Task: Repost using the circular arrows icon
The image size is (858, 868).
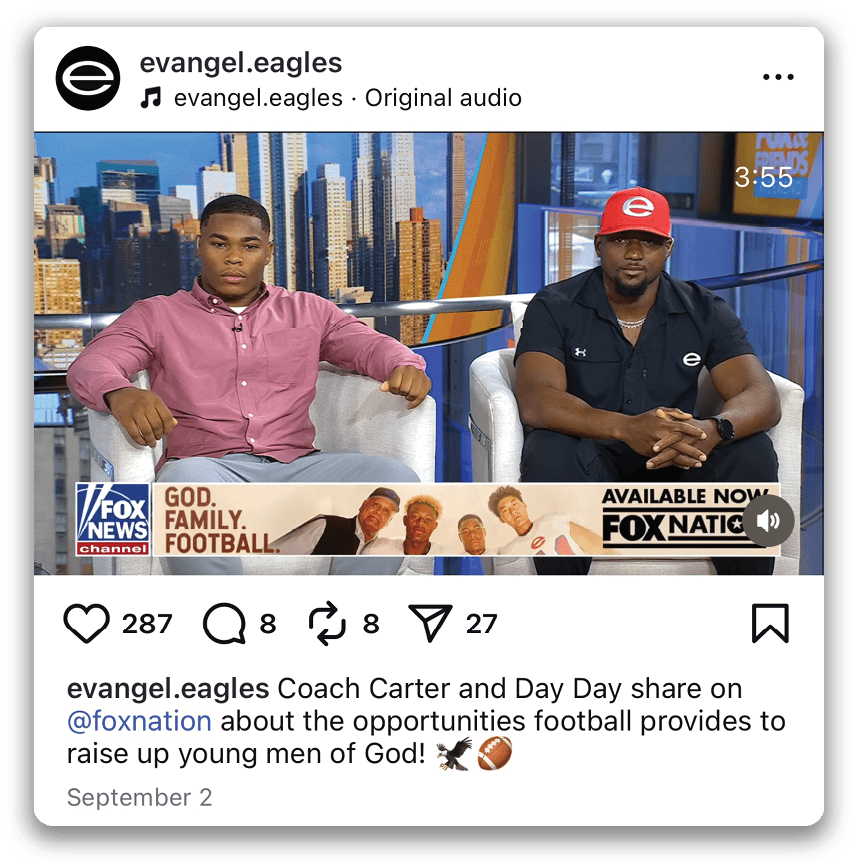Action: coord(327,623)
